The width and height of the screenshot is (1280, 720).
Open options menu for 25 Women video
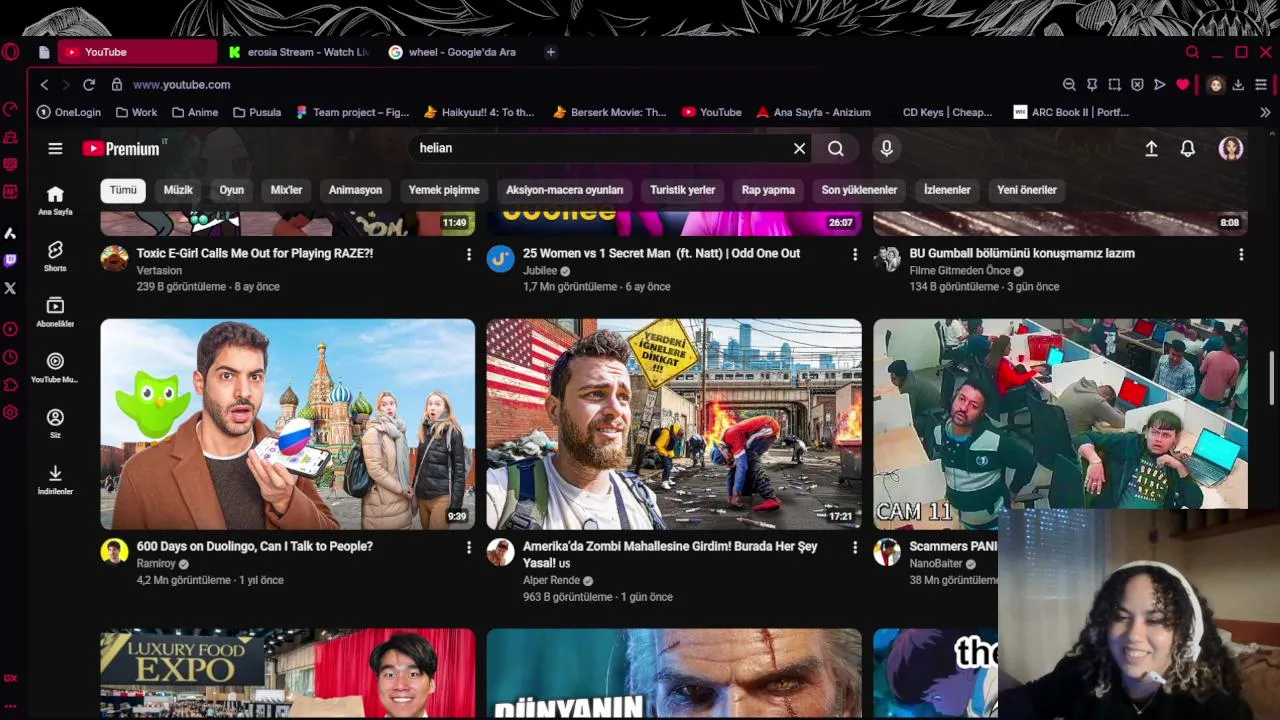(x=854, y=255)
